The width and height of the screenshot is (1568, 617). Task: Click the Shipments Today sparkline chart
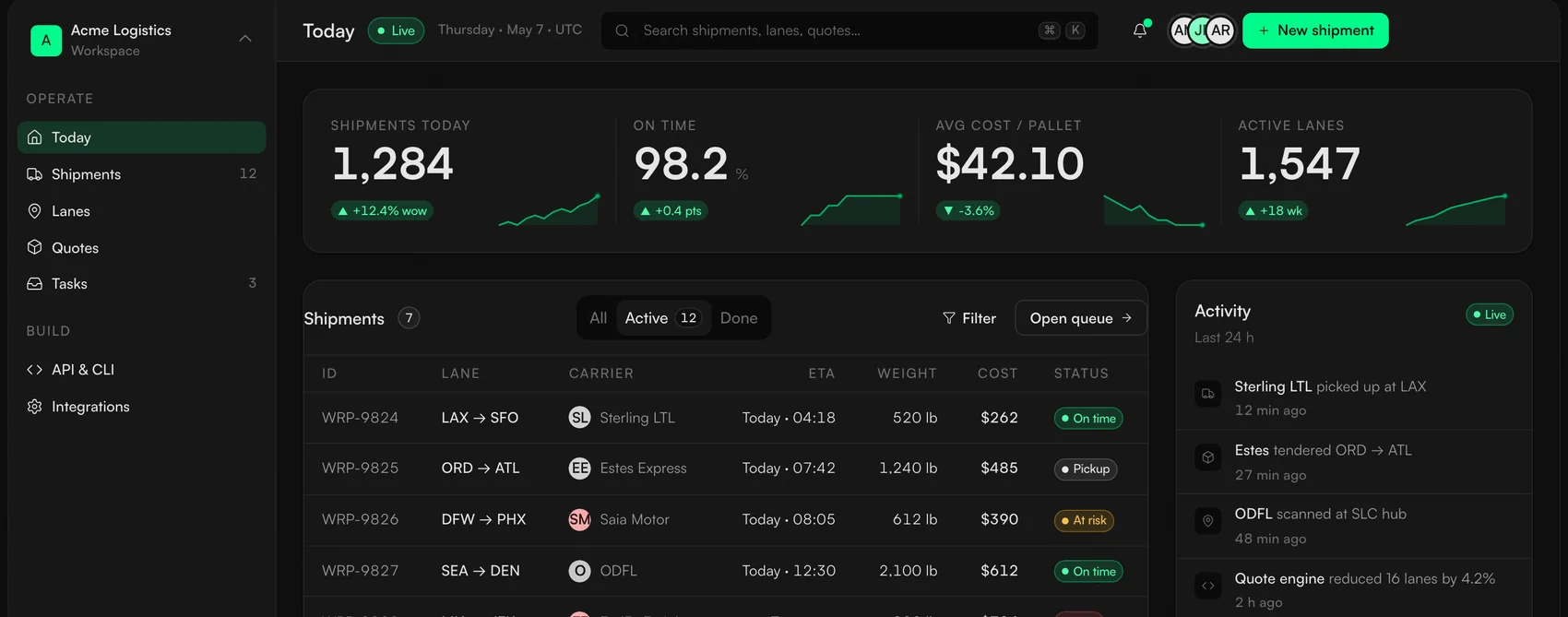(x=549, y=209)
